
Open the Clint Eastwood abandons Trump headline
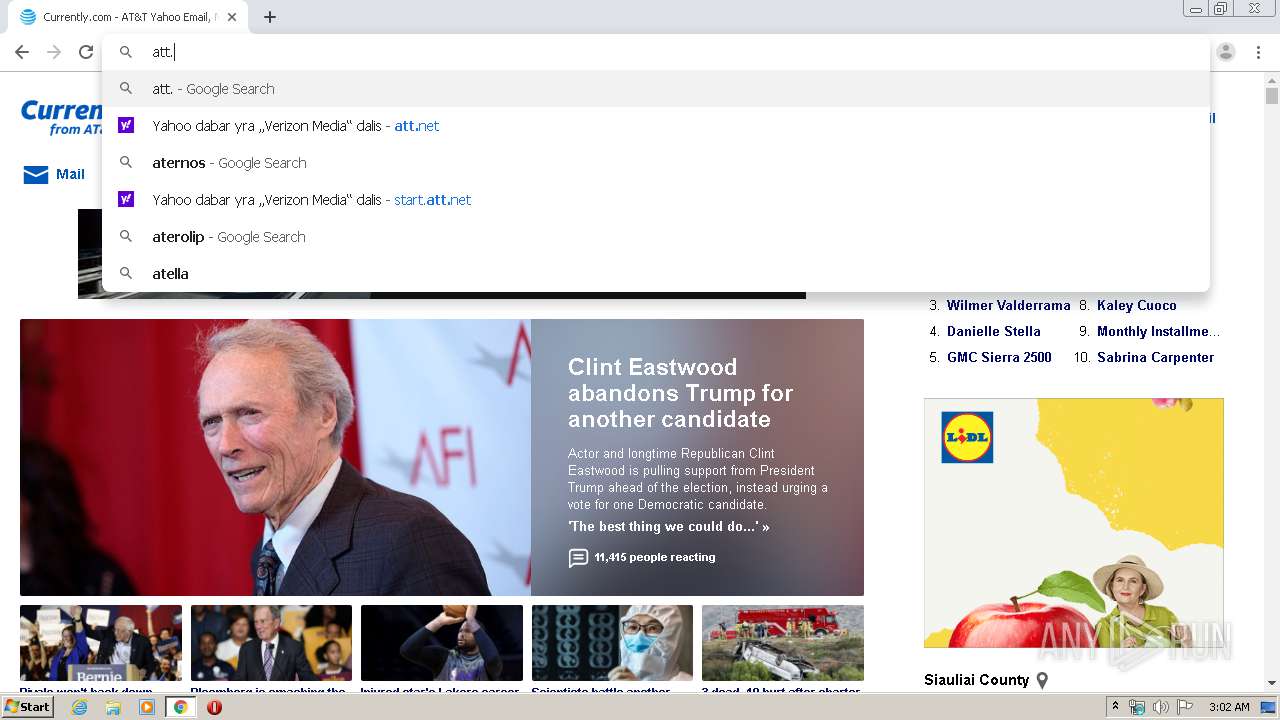tap(681, 393)
